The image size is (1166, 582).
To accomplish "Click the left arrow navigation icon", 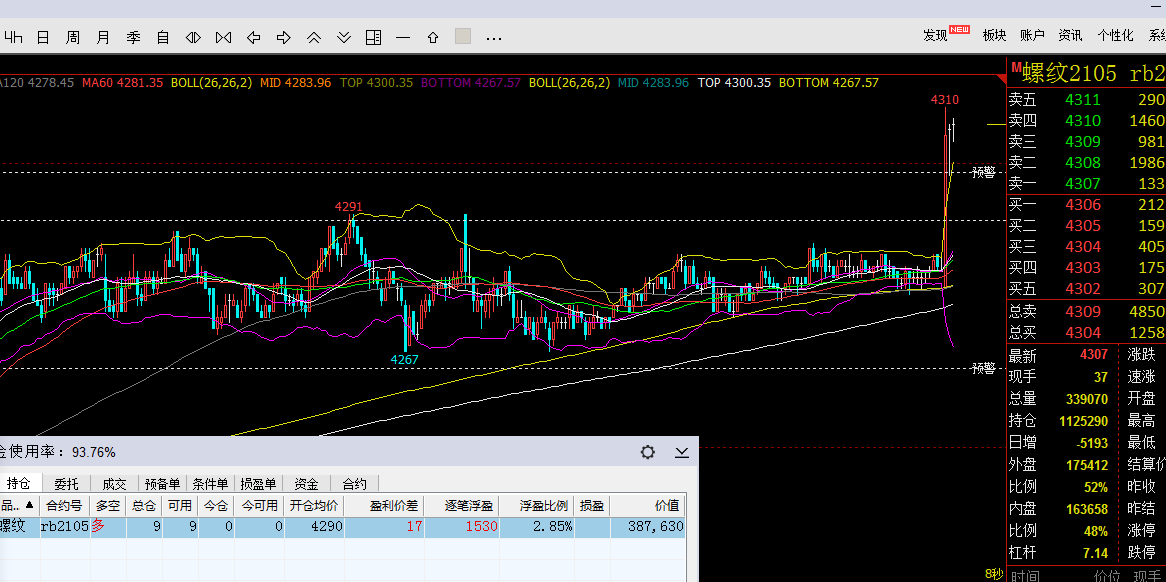I will point(254,38).
